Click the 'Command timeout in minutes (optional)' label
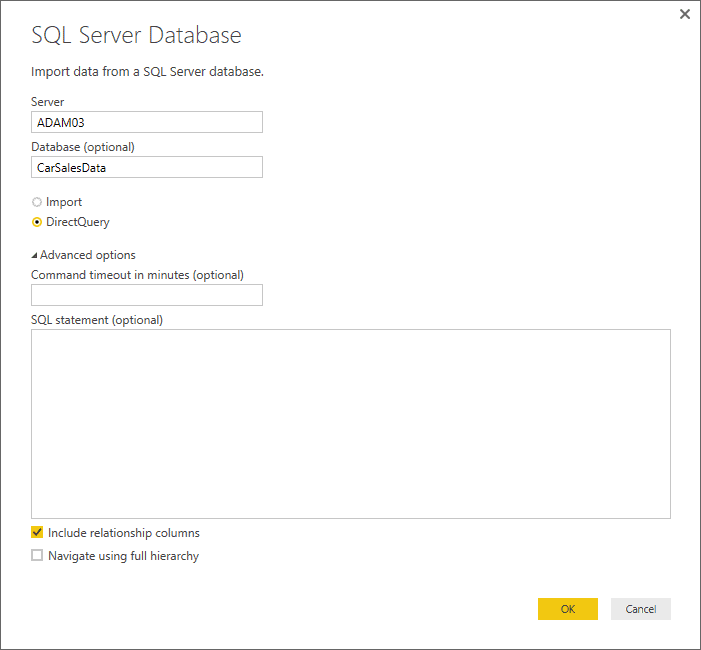The image size is (701, 650). (137, 275)
